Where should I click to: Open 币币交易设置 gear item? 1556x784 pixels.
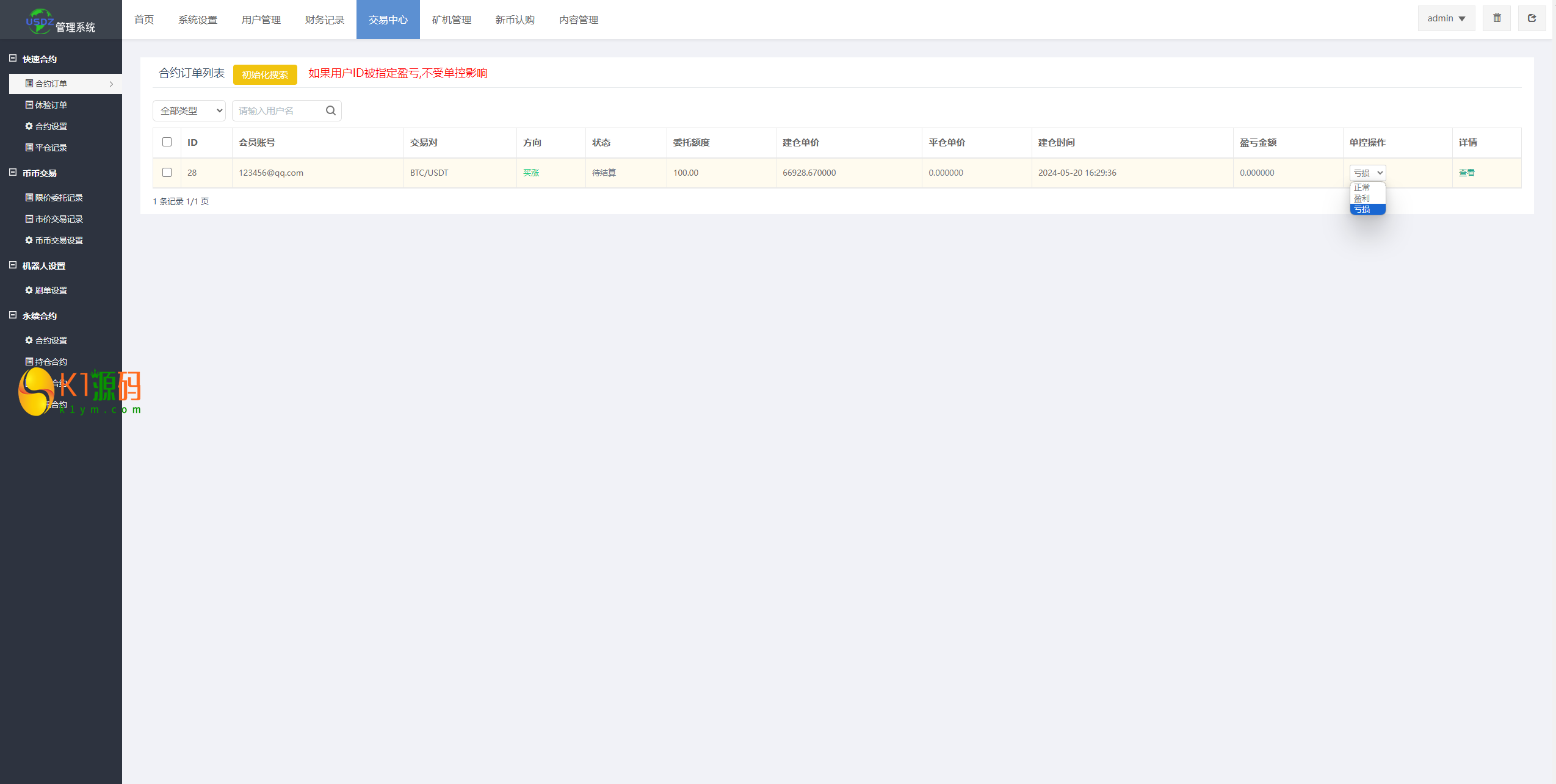pyautogui.click(x=59, y=240)
